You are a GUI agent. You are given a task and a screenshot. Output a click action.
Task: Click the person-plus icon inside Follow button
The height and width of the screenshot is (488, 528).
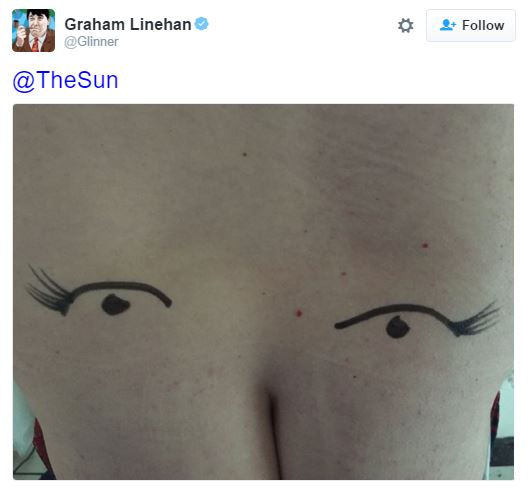(448, 25)
